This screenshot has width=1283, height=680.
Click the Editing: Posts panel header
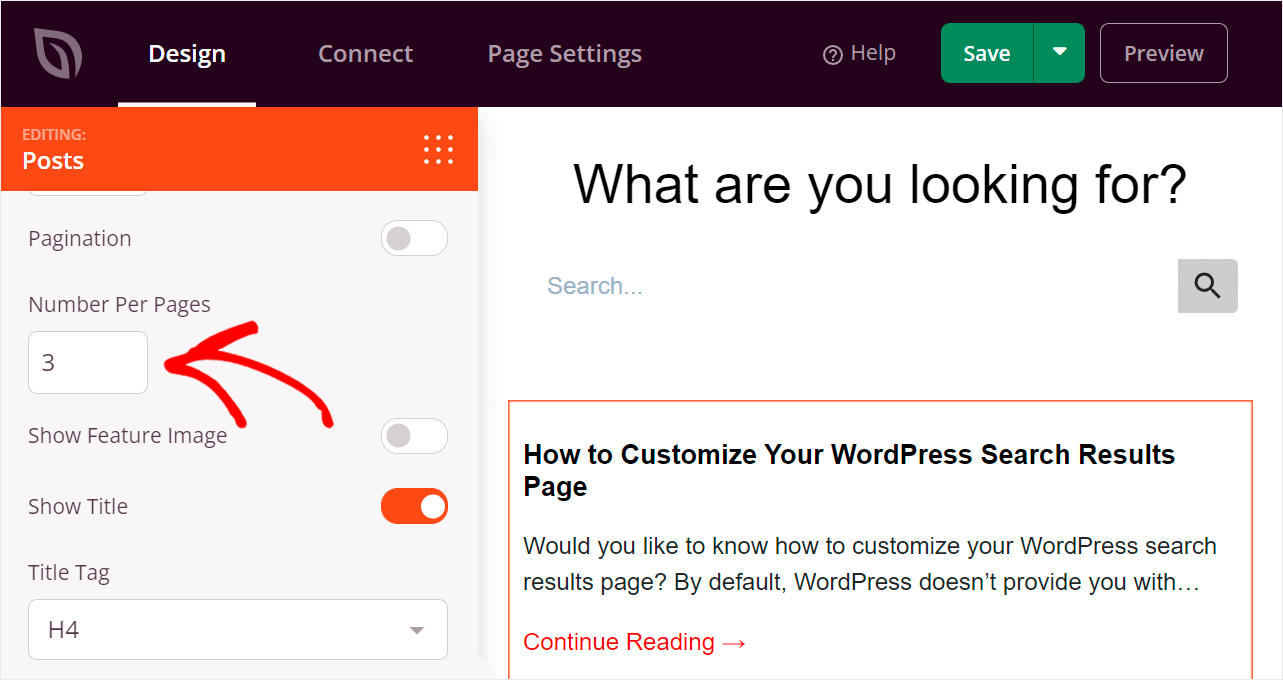click(239, 149)
